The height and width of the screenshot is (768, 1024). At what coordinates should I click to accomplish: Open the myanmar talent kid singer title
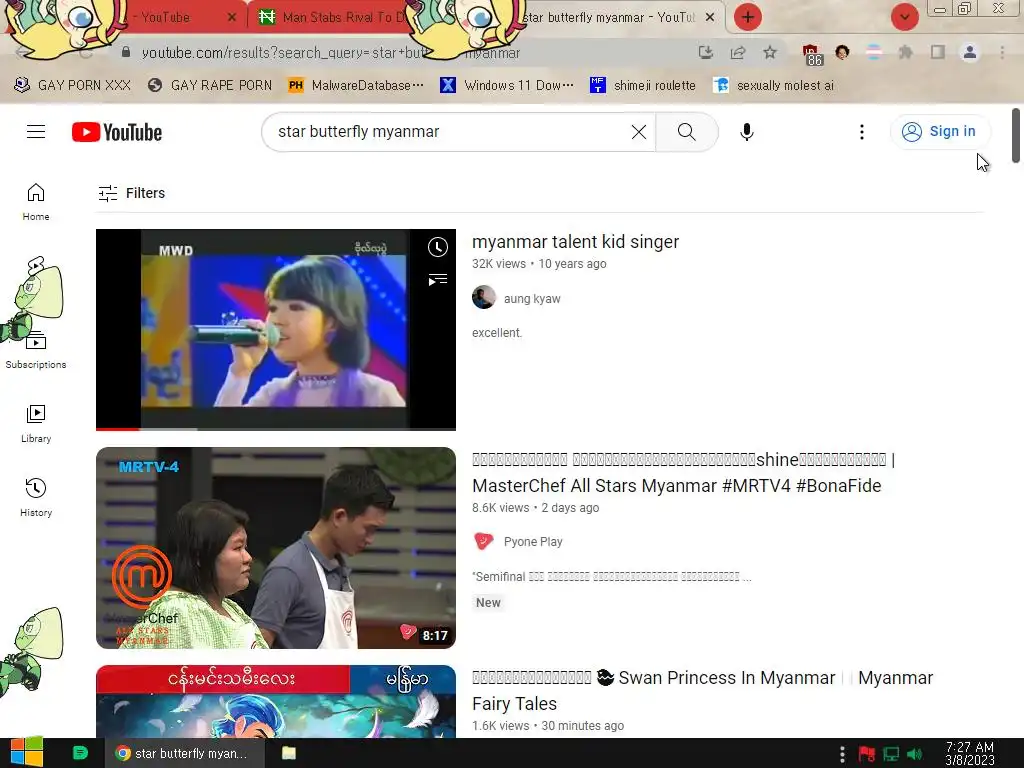(575, 242)
